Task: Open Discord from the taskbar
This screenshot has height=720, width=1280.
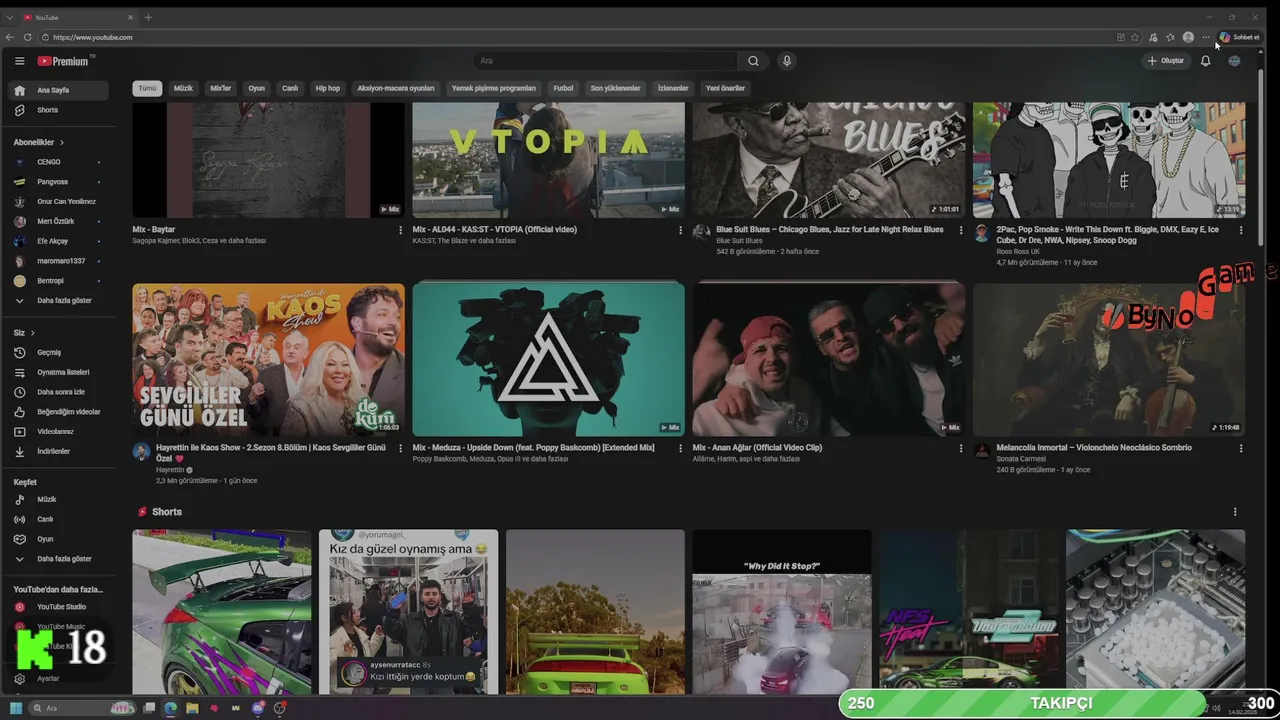Action: tap(258, 708)
